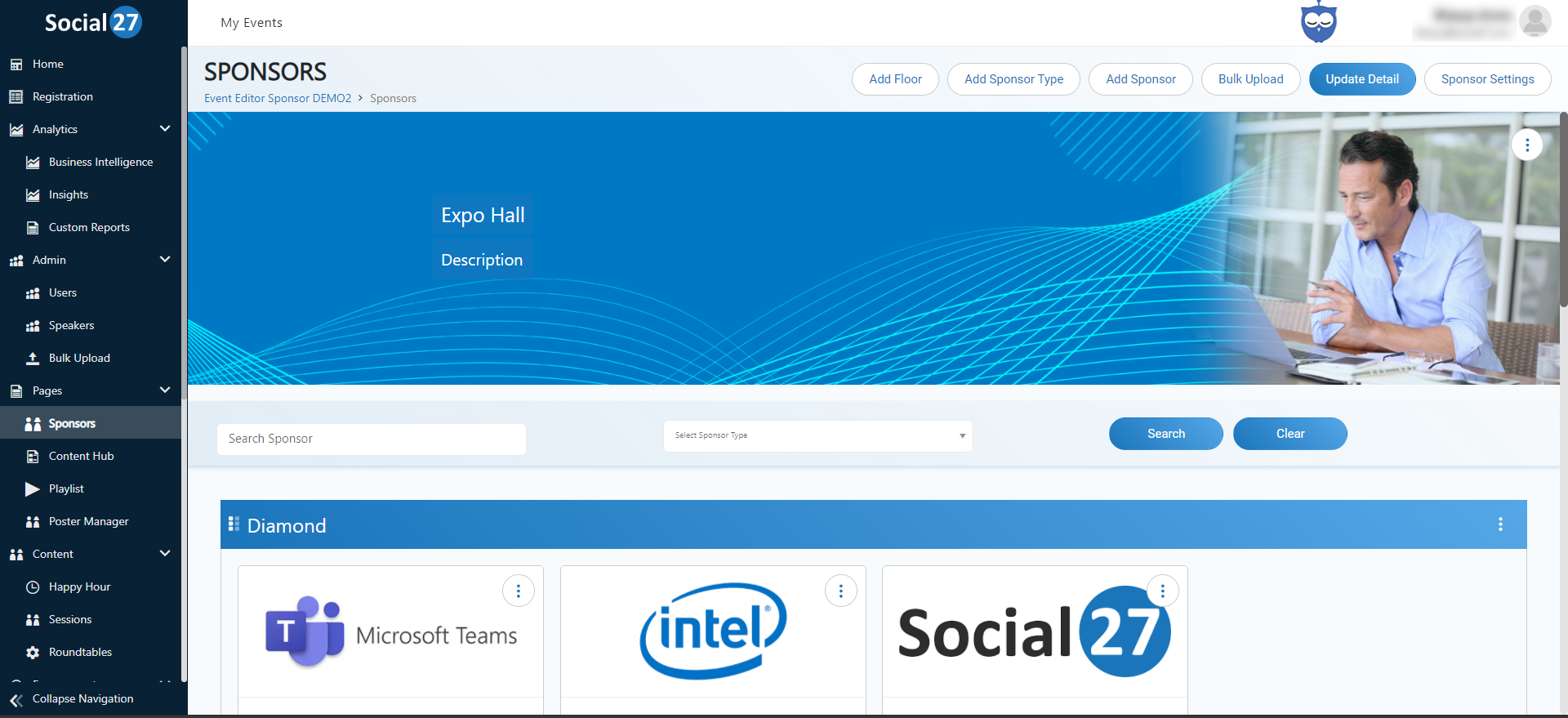Click the owl mascot icon in header
Viewport: 1568px width, 718px height.
1318,23
